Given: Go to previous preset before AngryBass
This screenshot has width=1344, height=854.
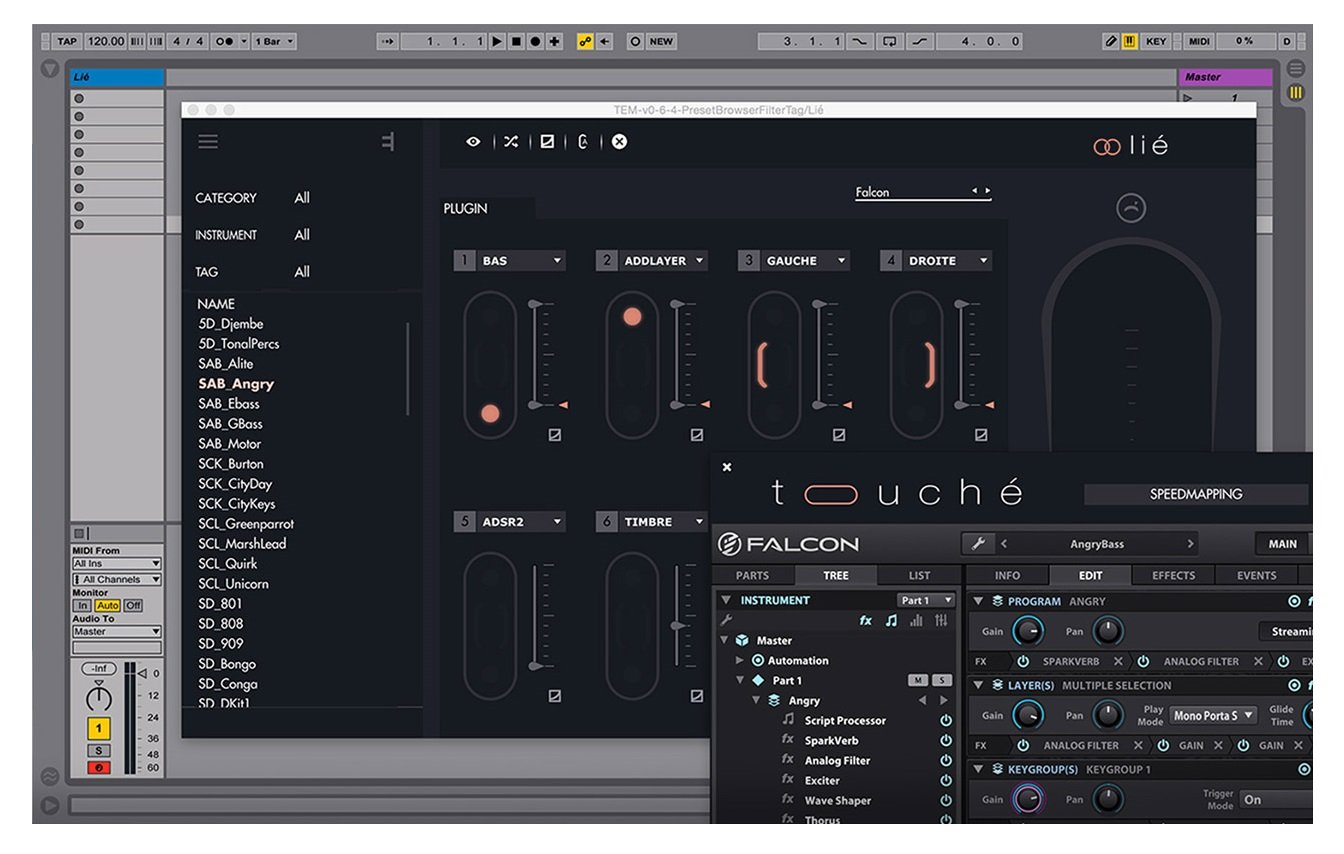Looking at the screenshot, I should pyautogui.click(x=1004, y=544).
